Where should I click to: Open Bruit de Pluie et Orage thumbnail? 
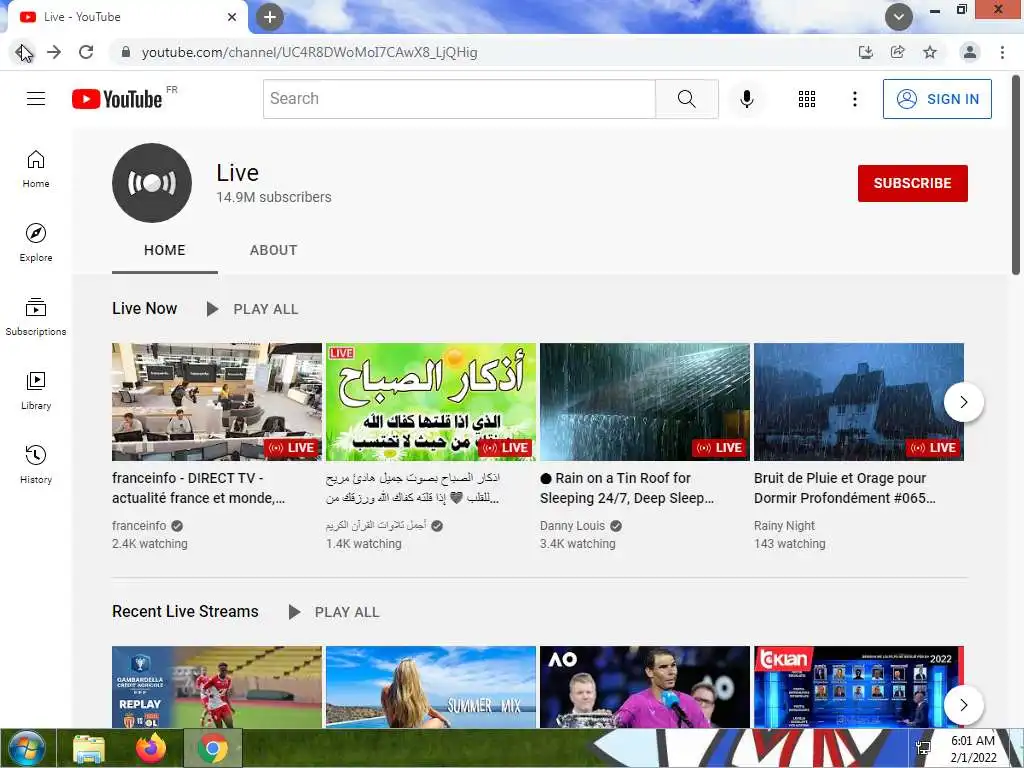(x=859, y=402)
